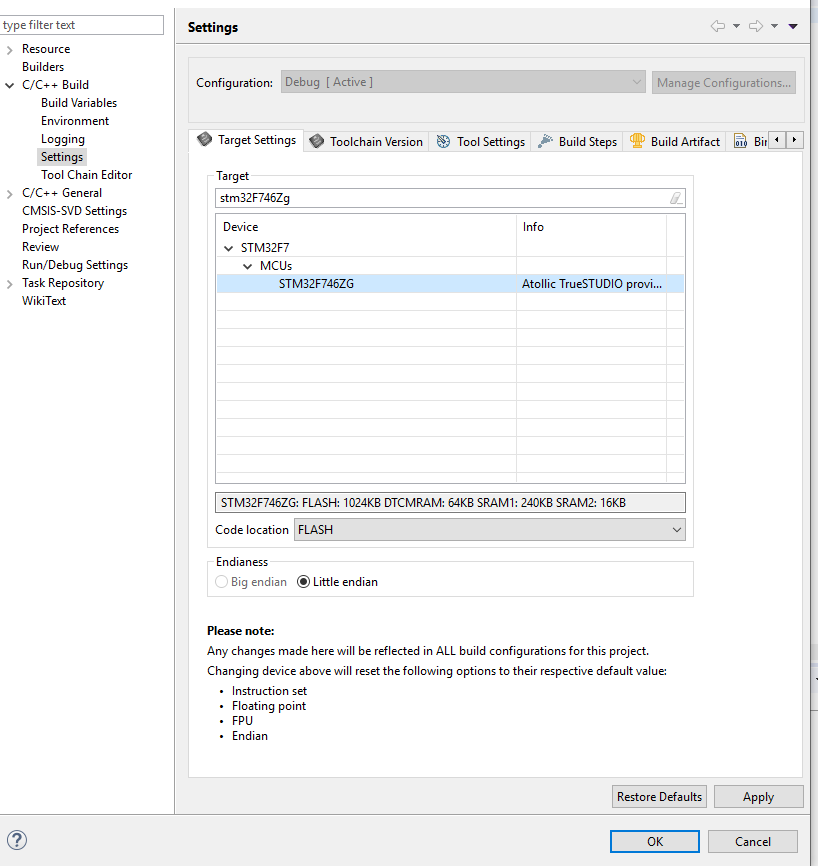This screenshot has height=866, width=818.
Task: Click the Atollic TrueSTUDIO info cell
Action: click(592, 284)
